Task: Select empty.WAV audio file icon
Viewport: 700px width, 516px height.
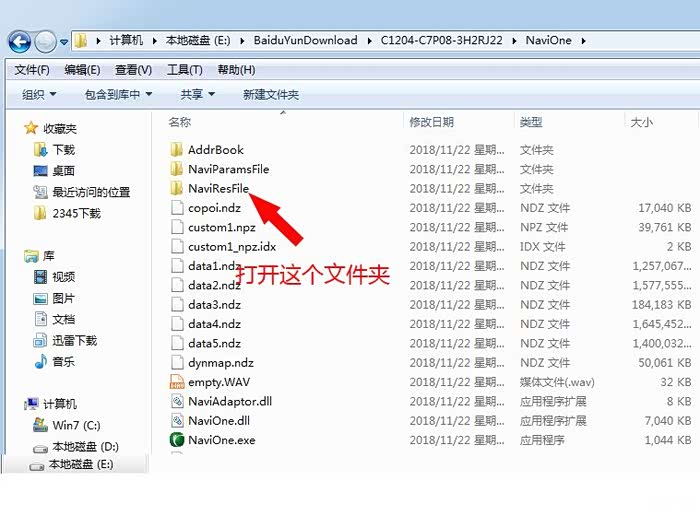Action: (x=177, y=382)
